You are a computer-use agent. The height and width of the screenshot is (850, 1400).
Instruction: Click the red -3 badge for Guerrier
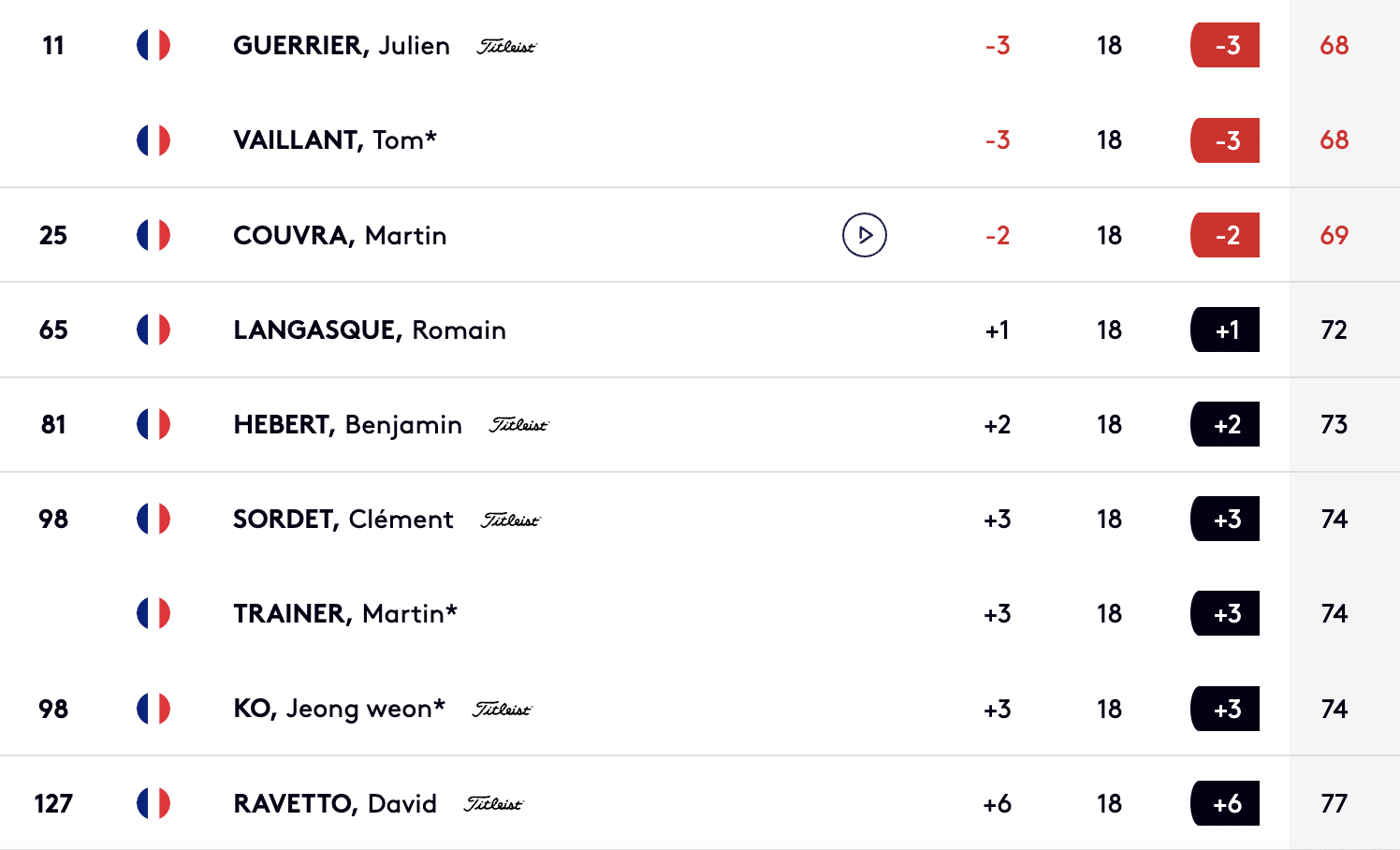(x=1226, y=45)
